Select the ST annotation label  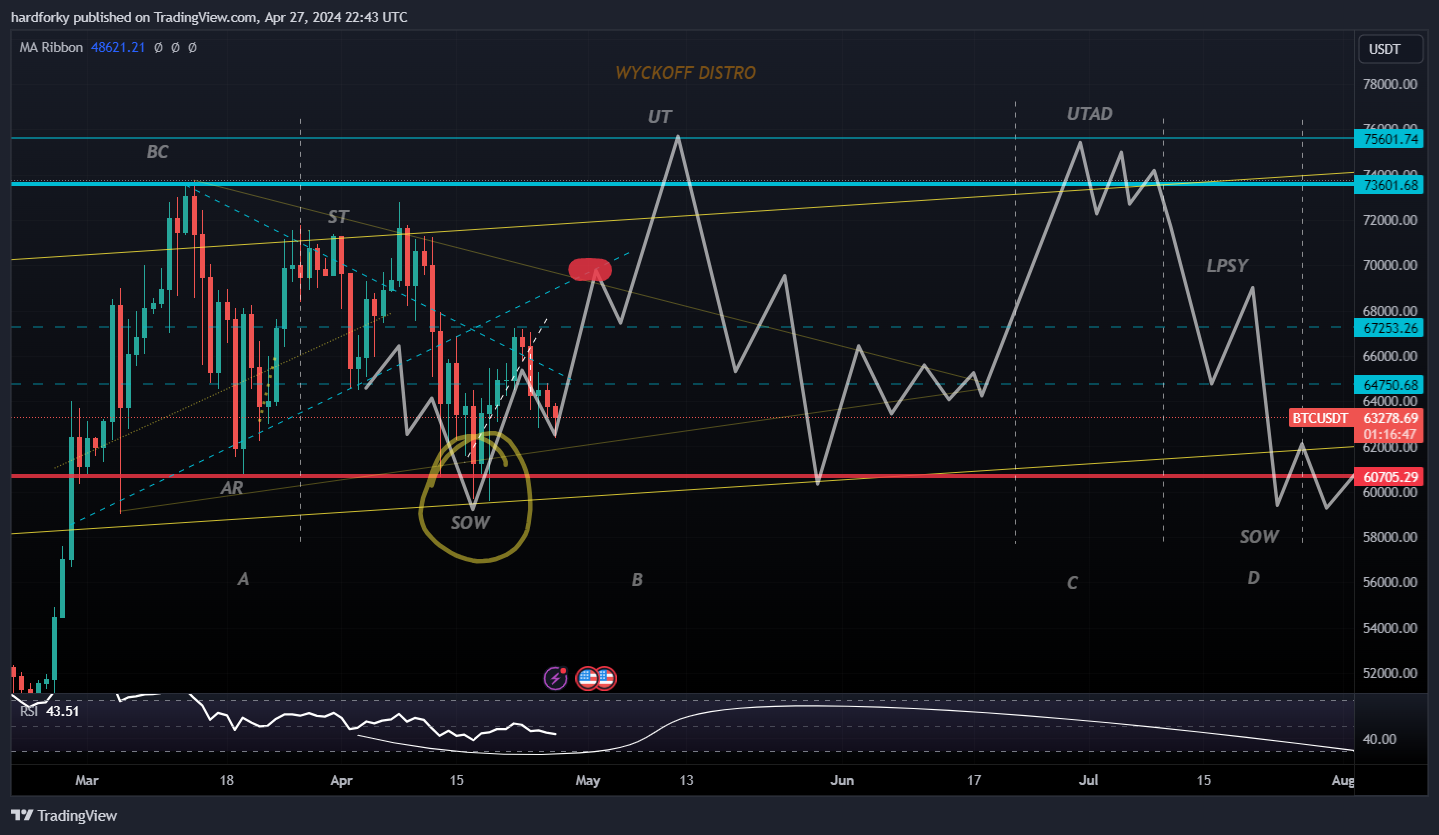point(338,216)
